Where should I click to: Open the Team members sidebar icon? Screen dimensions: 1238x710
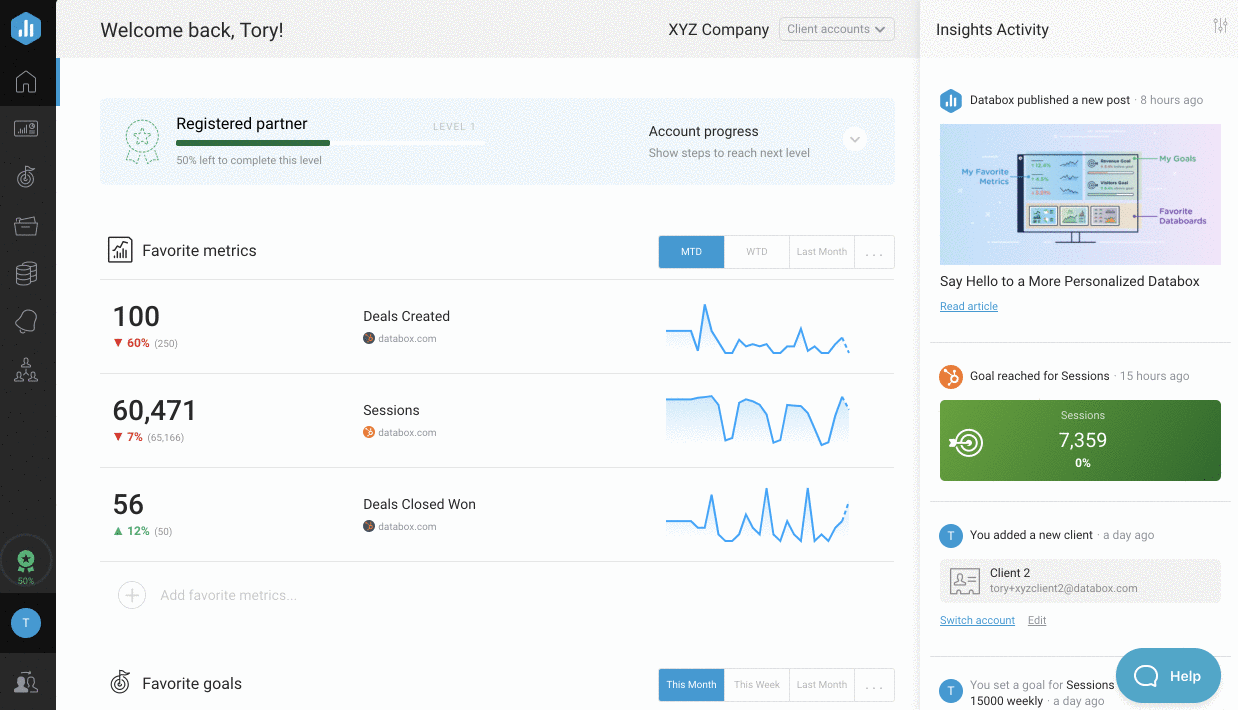[26, 370]
